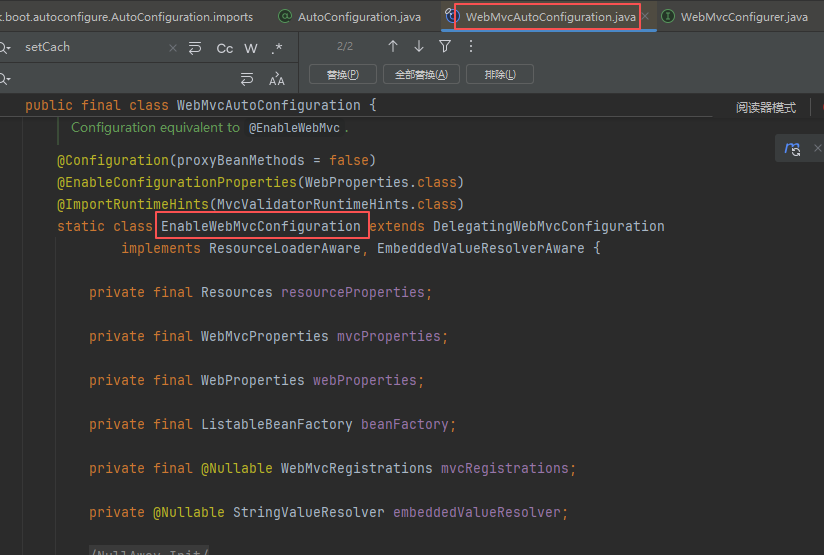Go to next occurrence arrow
This screenshot has width=824, height=555.
(419, 46)
